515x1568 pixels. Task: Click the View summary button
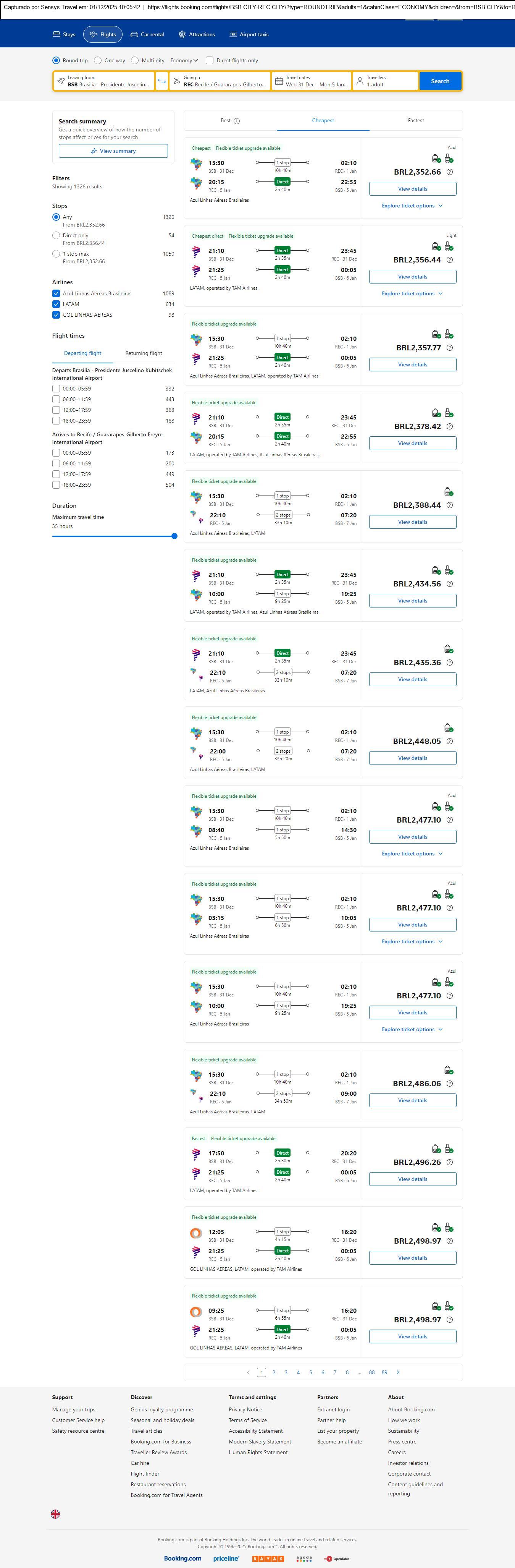click(113, 151)
